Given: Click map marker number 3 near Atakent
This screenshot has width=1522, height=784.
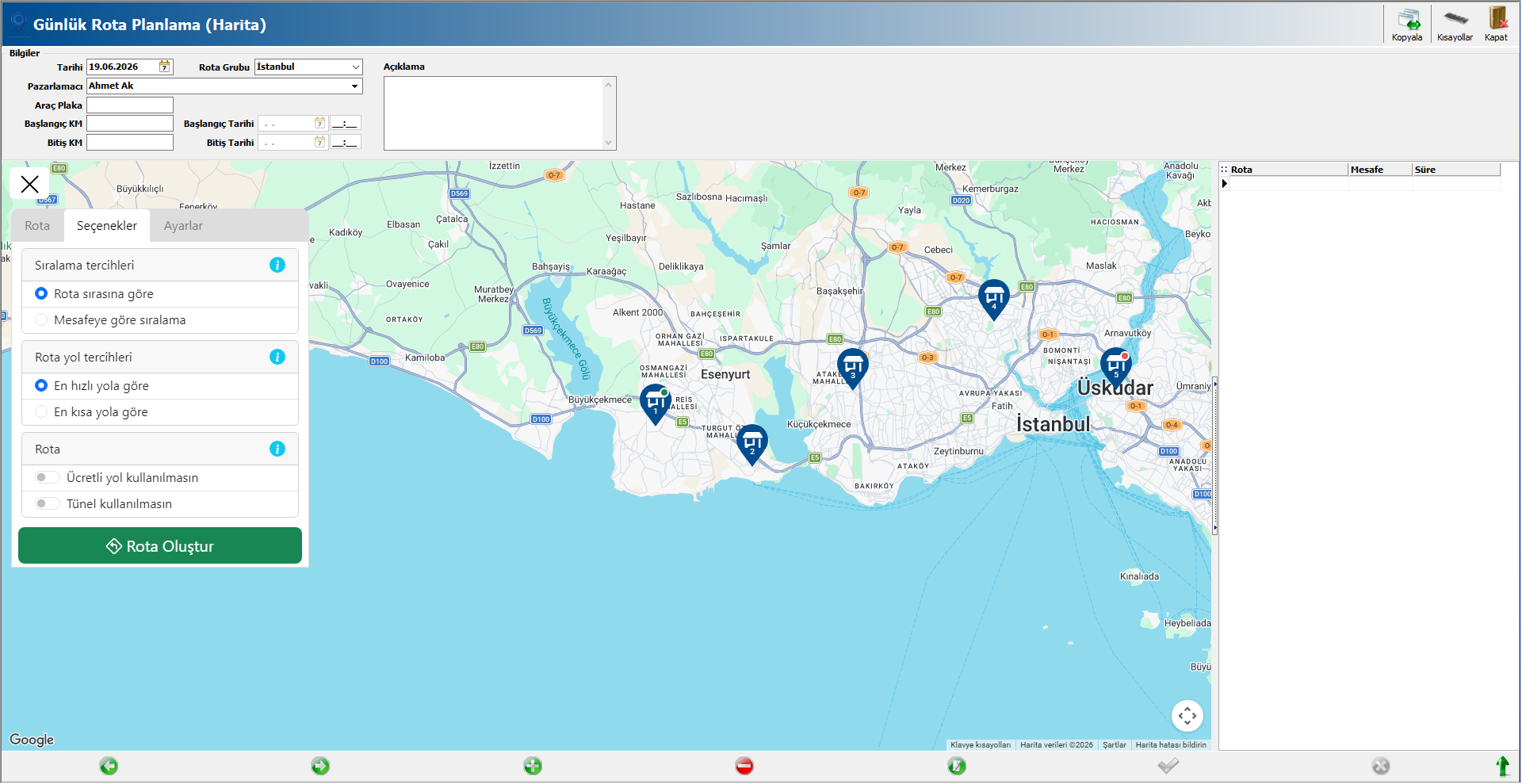Looking at the screenshot, I should [x=853, y=369].
